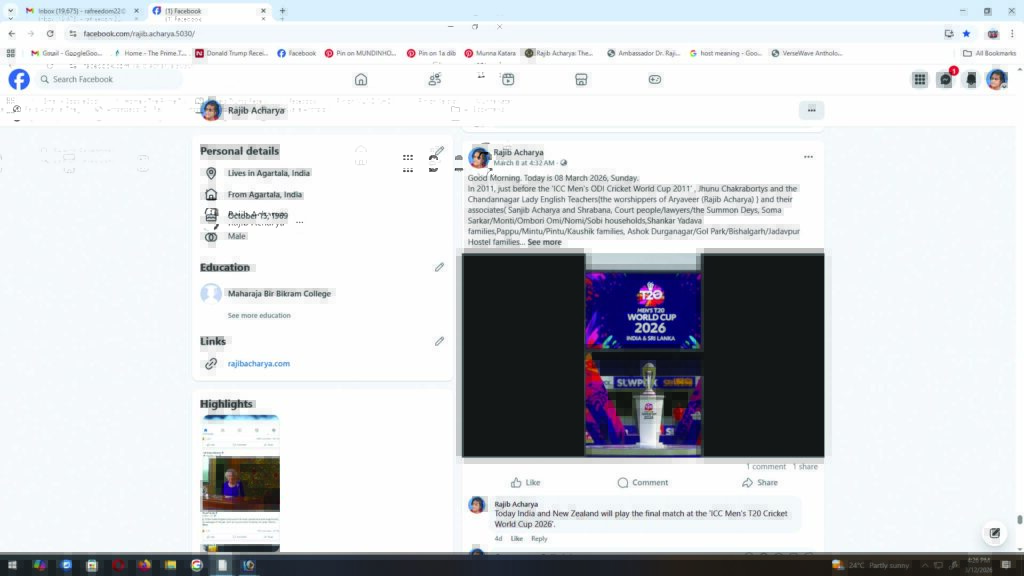Open the account profile picture menu

click(996, 80)
